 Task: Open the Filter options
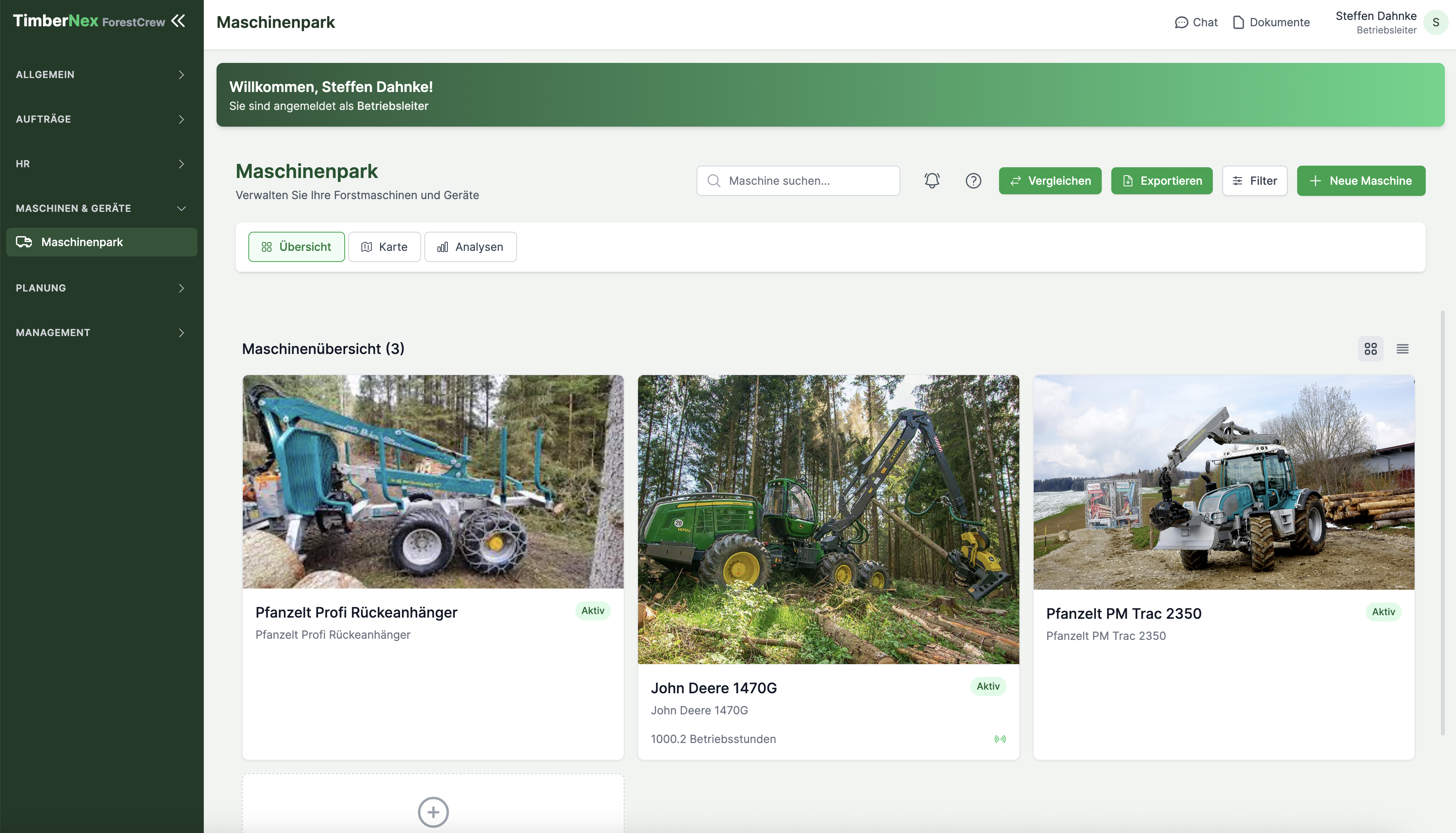1255,181
